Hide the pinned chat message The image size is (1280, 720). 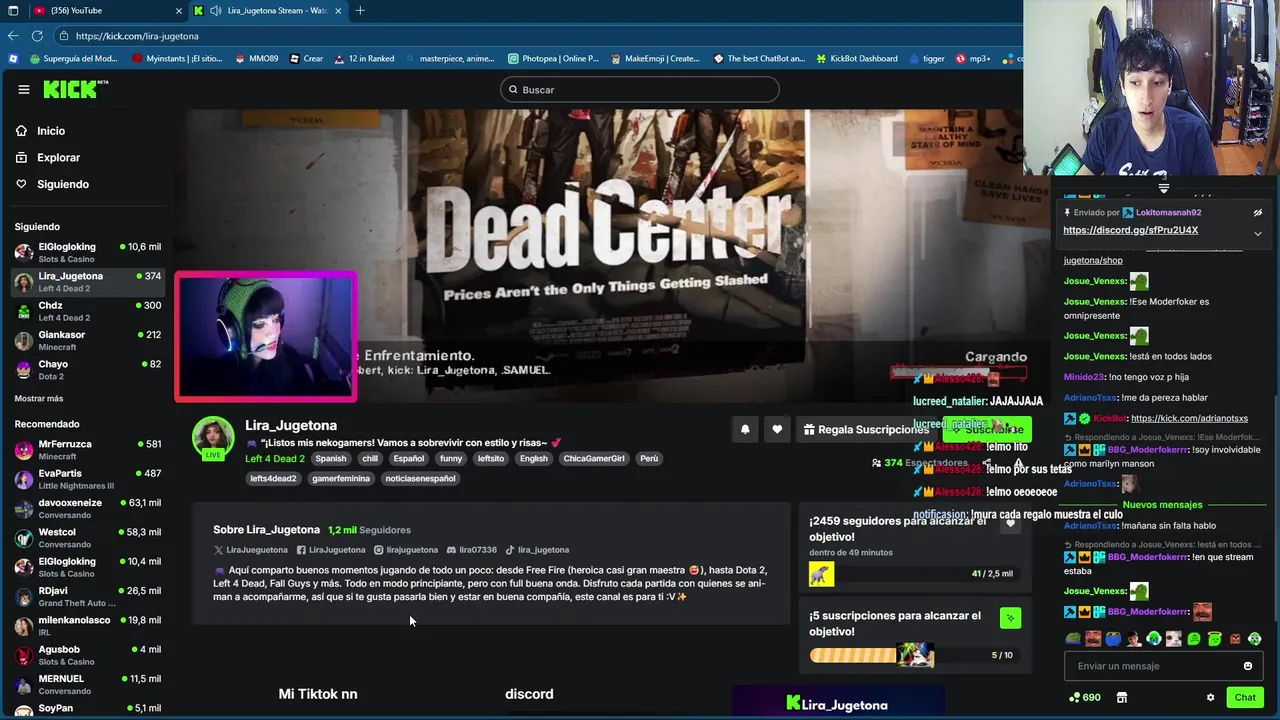(x=1258, y=212)
